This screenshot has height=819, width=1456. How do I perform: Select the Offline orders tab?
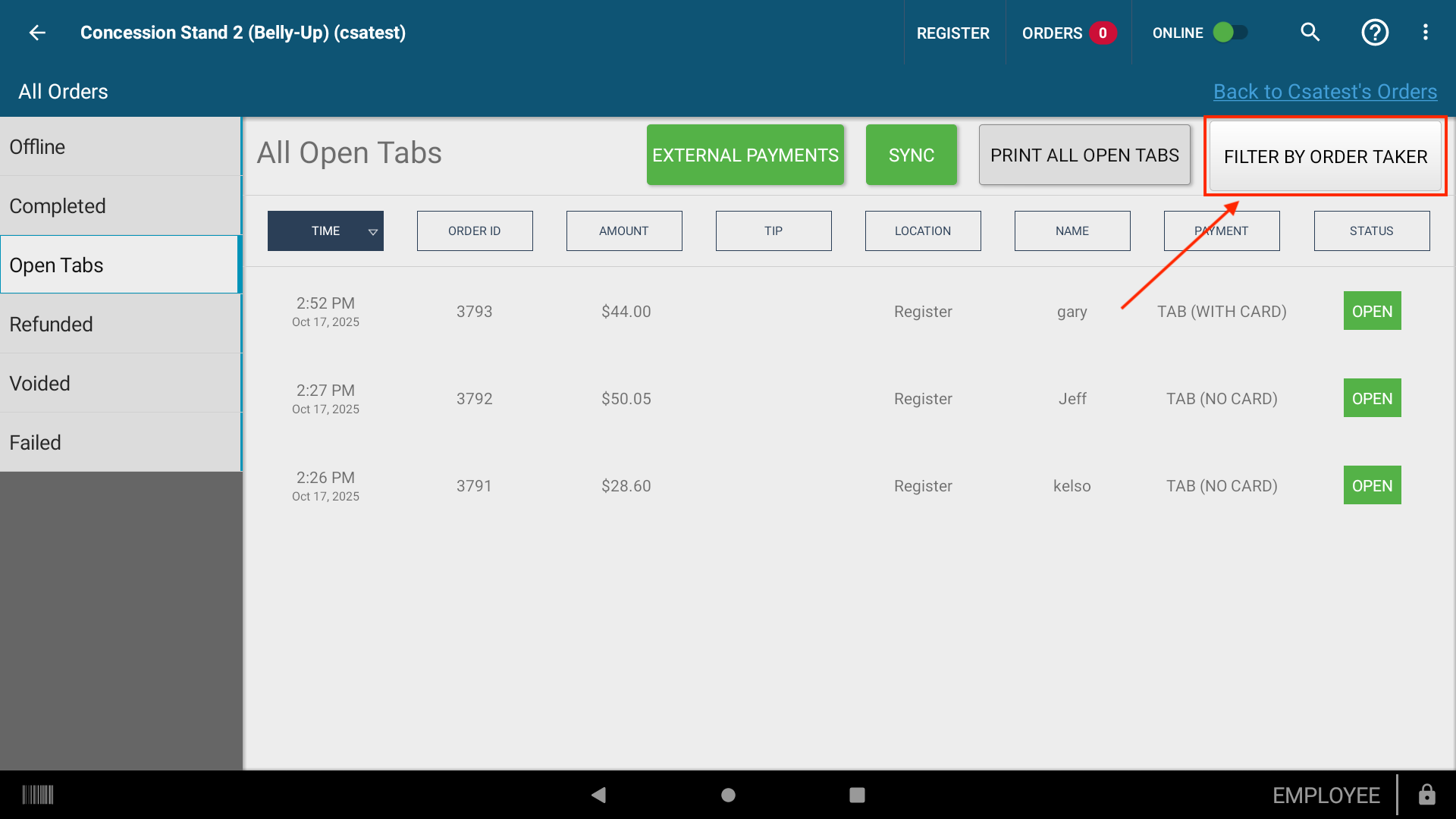121,147
